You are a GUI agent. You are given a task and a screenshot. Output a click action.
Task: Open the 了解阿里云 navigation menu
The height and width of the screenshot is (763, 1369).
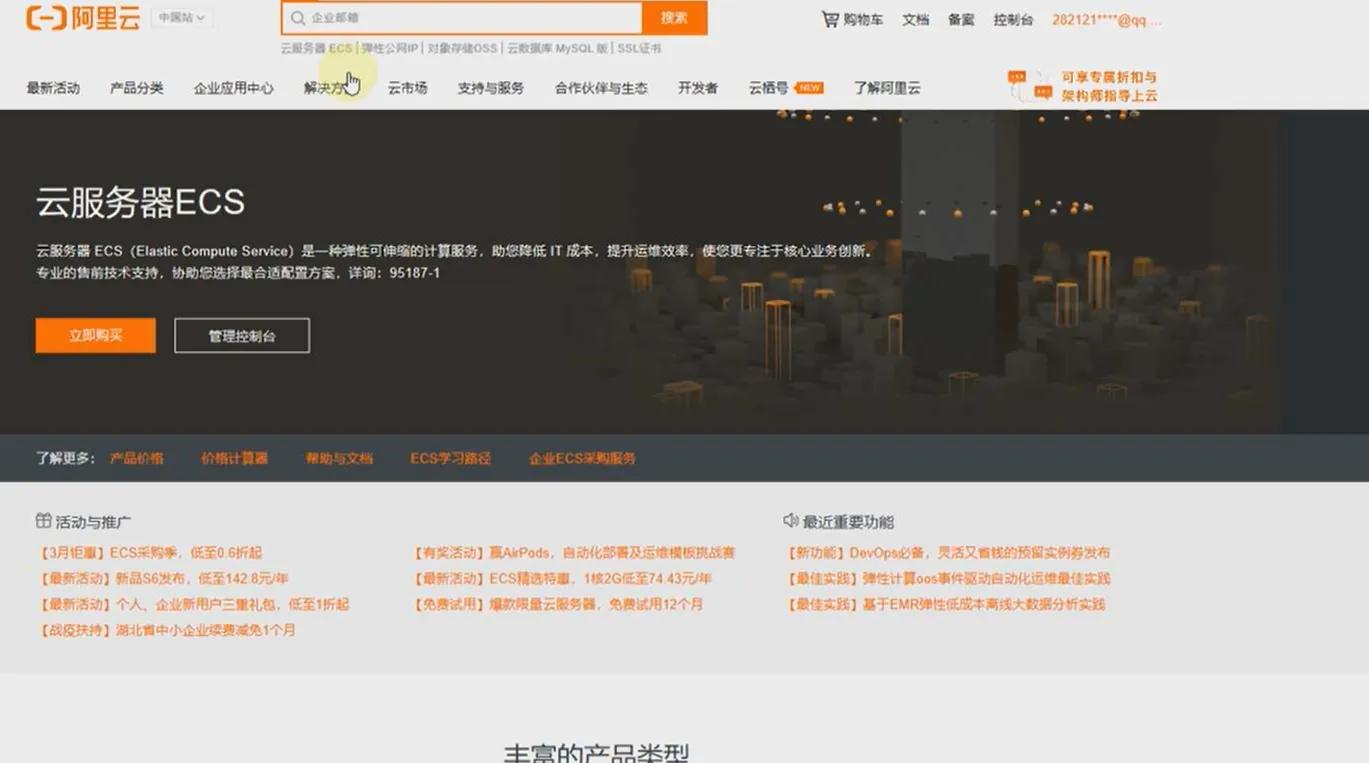pyautogui.click(x=887, y=88)
